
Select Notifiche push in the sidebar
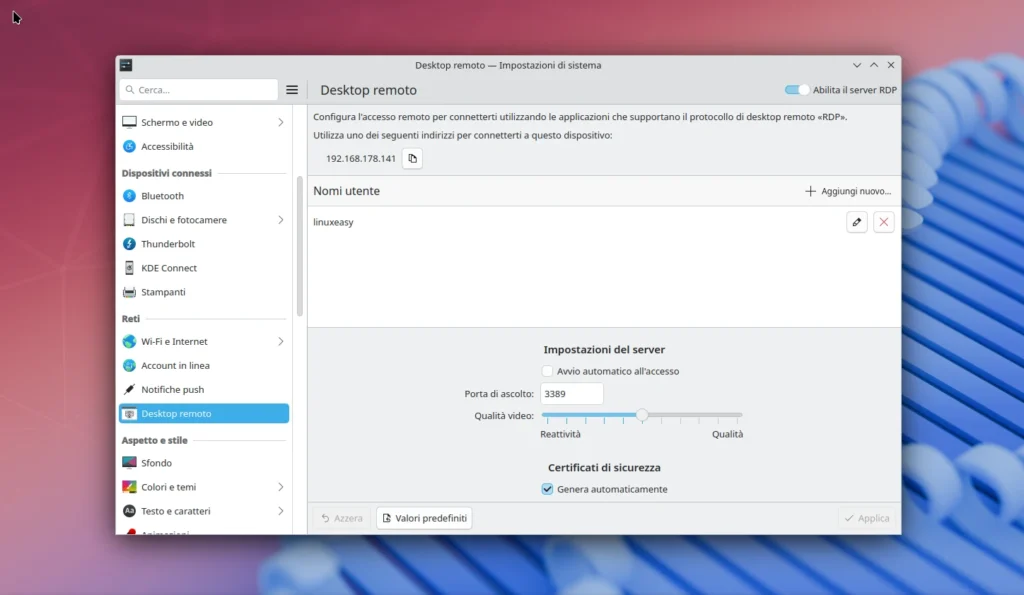point(172,390)
